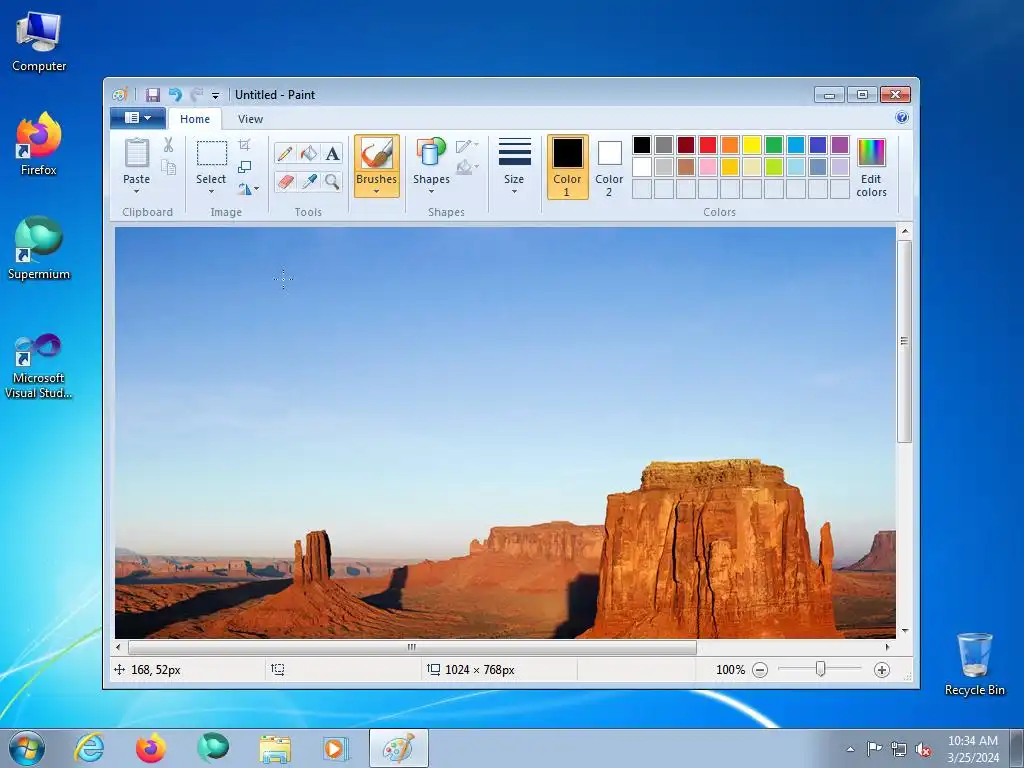Click the Start button
Image resolution: width=1024 pixels, height=768 pixels.
coord(27,748)
